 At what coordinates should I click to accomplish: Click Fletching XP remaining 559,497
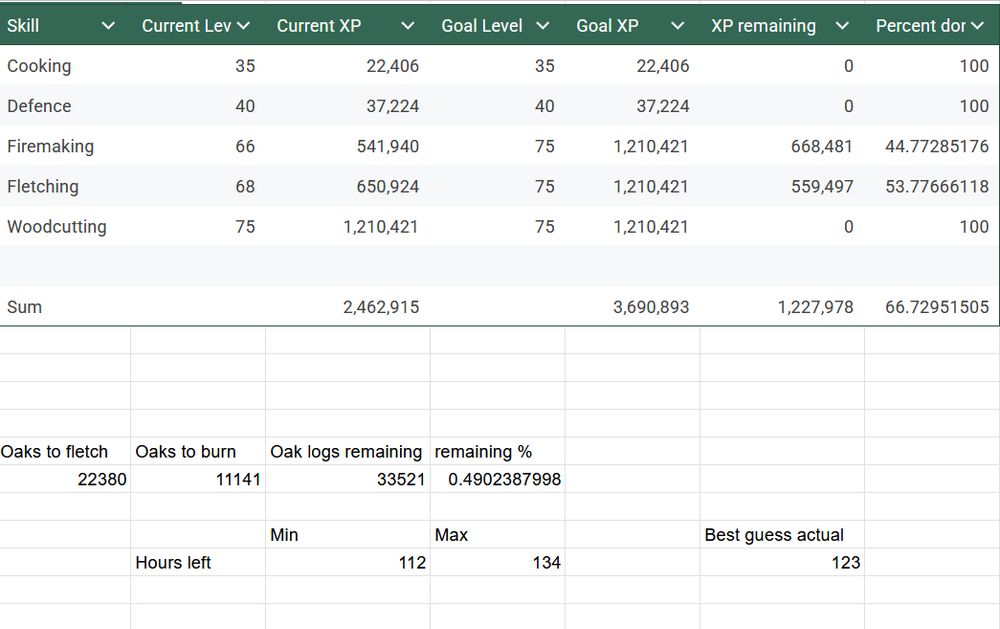click(821, 186)
